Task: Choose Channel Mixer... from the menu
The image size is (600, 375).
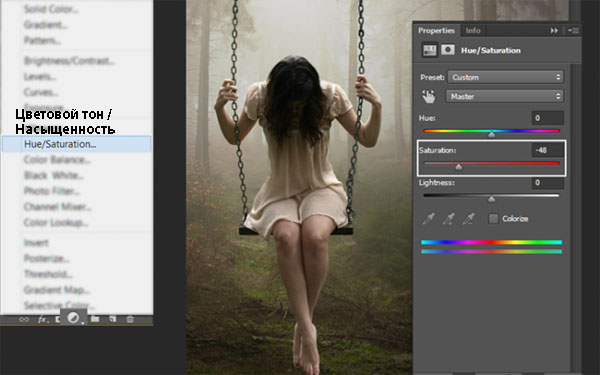Action: (57, 207)
